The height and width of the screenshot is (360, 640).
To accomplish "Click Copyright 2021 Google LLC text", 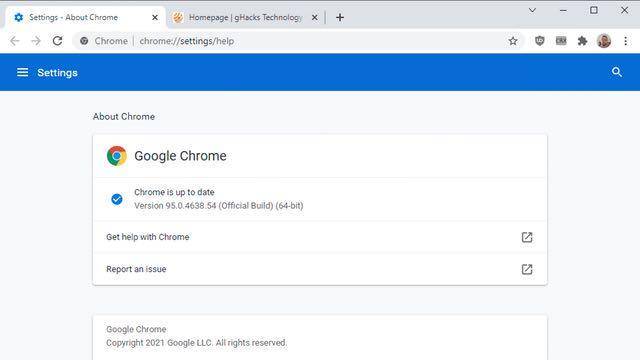I will tap(196, 343).
